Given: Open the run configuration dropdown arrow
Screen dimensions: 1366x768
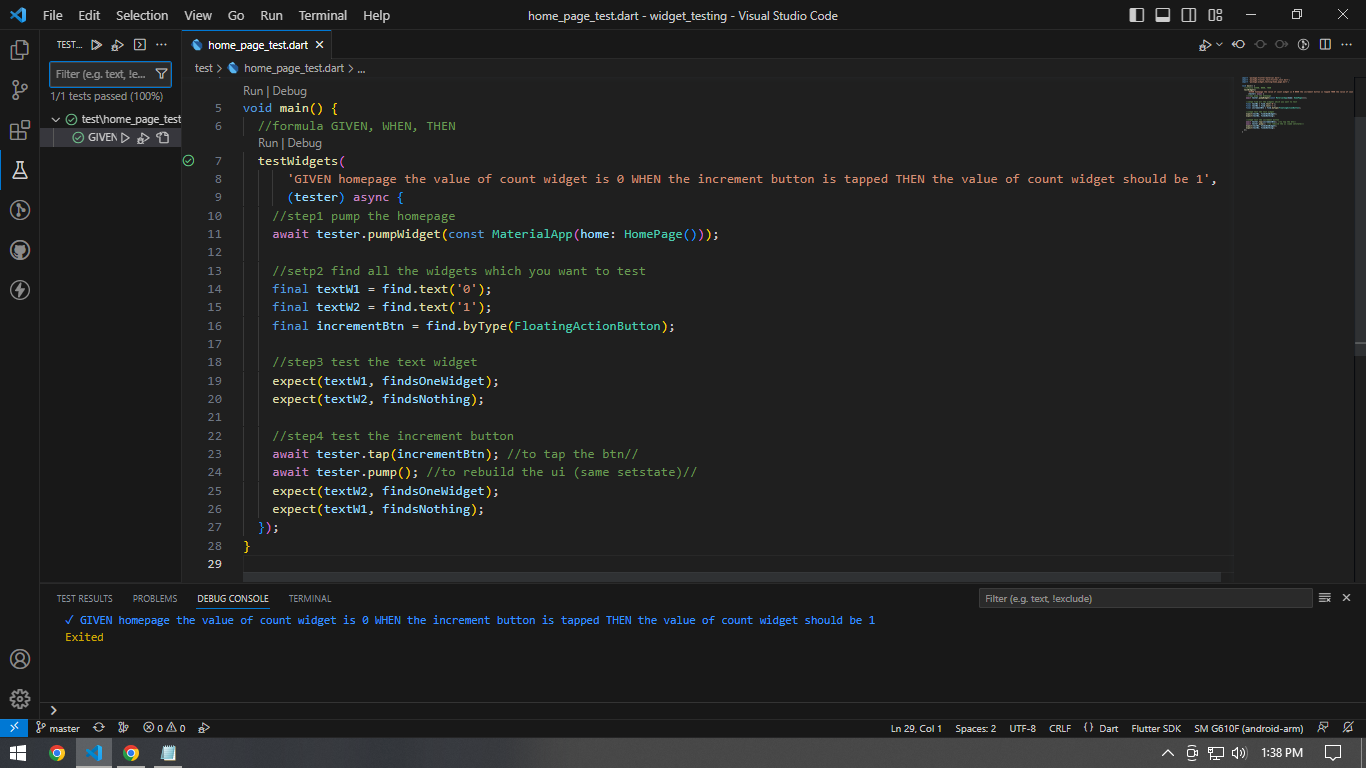Looking at the screenshot, I should [x=1218, y=44].
